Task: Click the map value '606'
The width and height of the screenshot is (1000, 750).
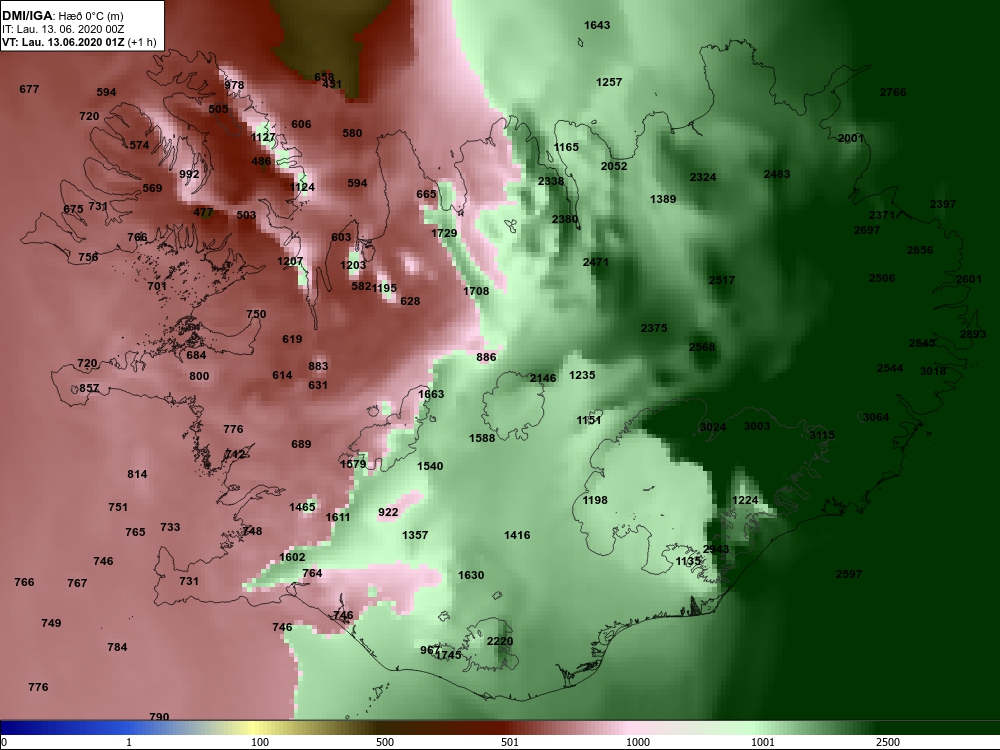Action: pyautogui.click(x=302, y=124)
